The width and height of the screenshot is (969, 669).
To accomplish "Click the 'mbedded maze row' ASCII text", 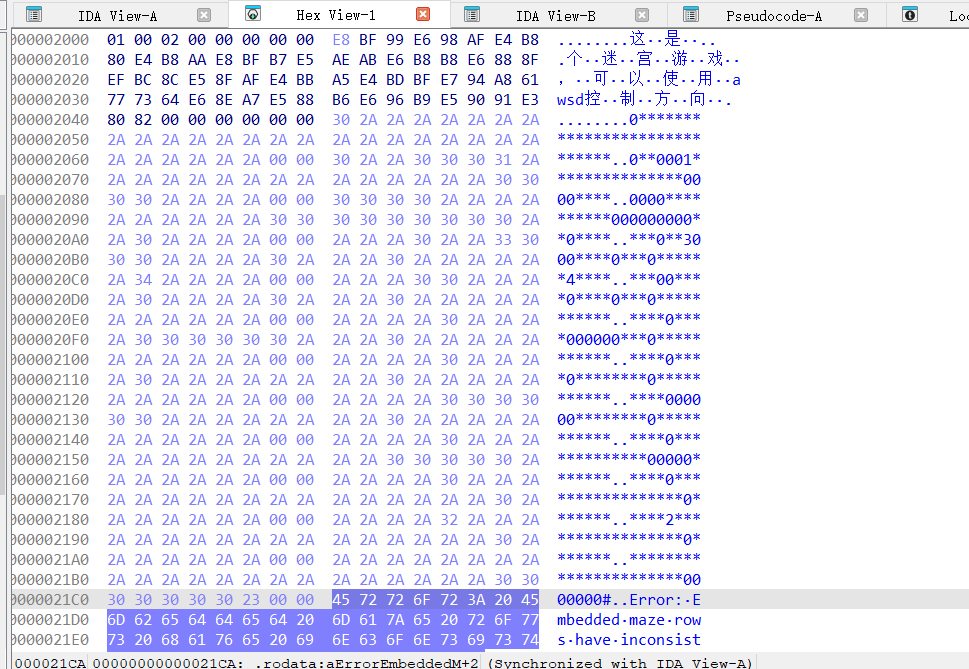I will 629,620.
